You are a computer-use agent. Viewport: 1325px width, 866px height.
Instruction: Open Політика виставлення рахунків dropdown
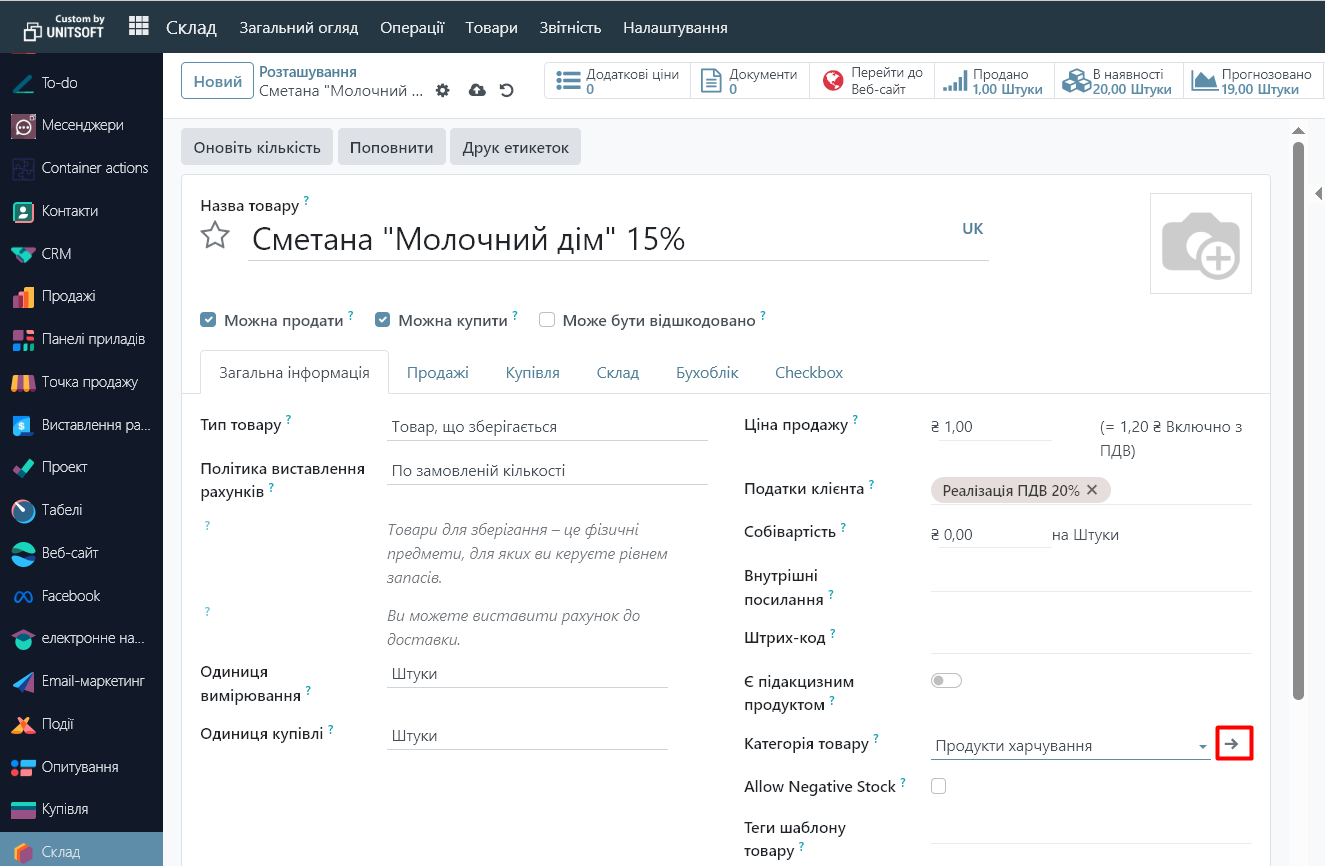tap(547, 471)
